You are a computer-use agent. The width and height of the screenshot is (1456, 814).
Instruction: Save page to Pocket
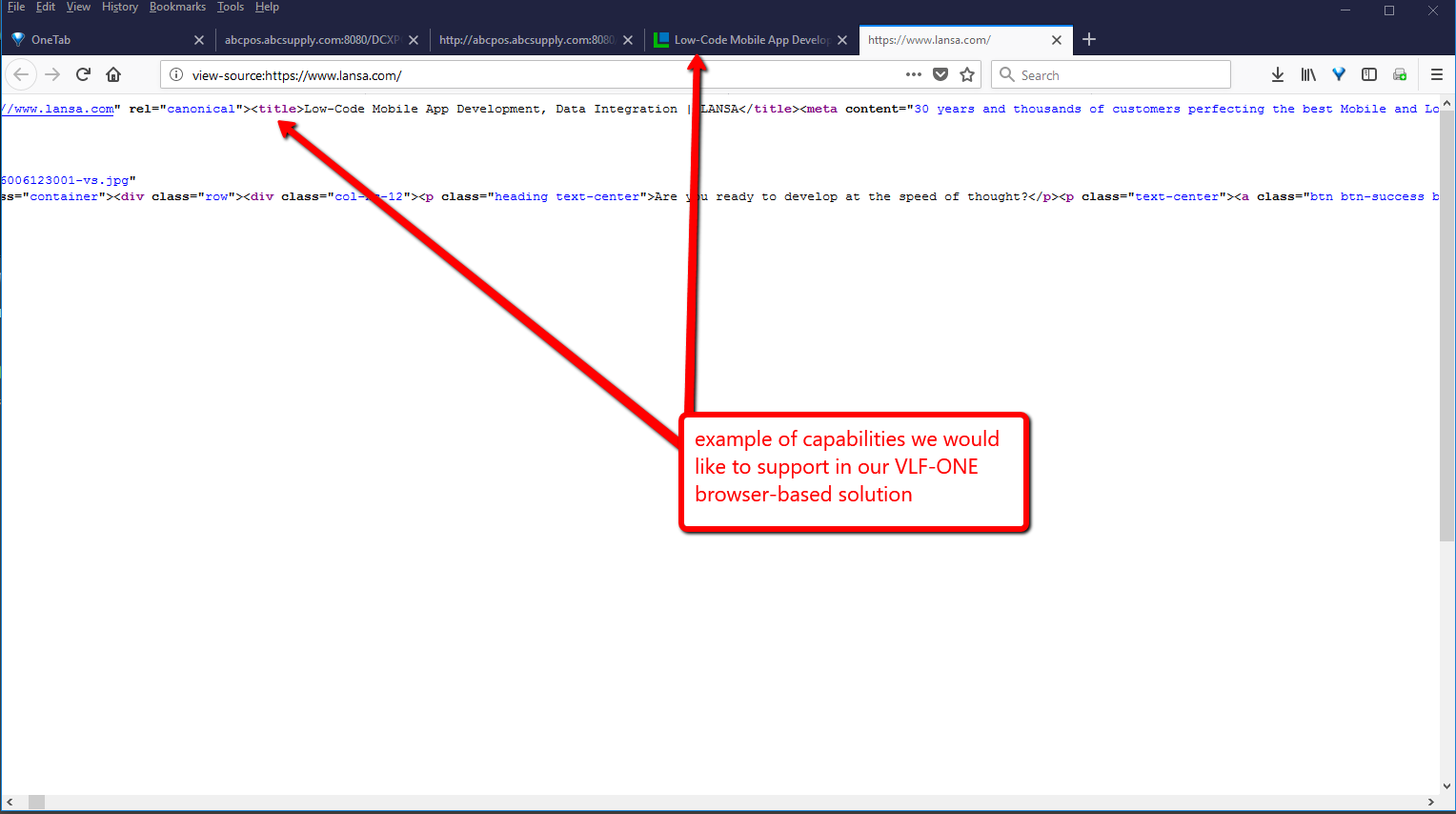click(940, 74)
